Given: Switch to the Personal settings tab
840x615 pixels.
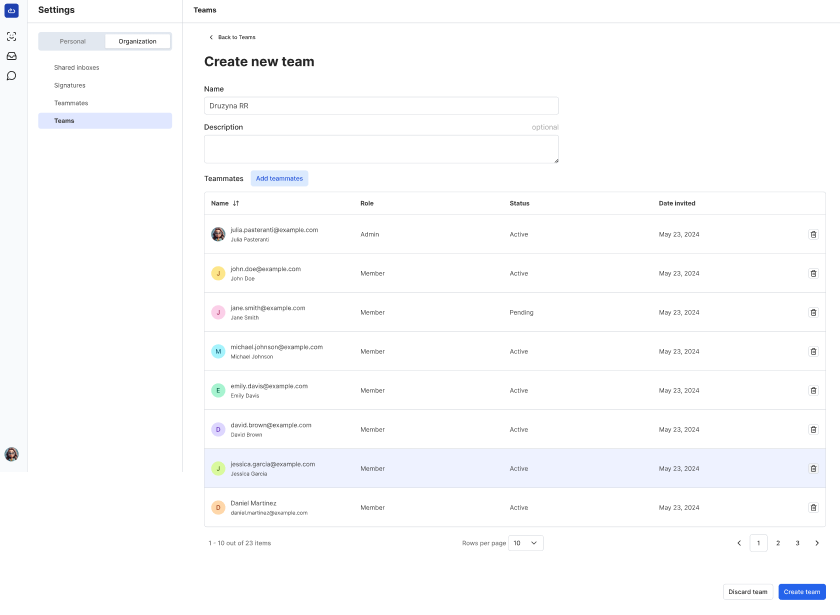Looking at the screenshot, I should [71, 41].
